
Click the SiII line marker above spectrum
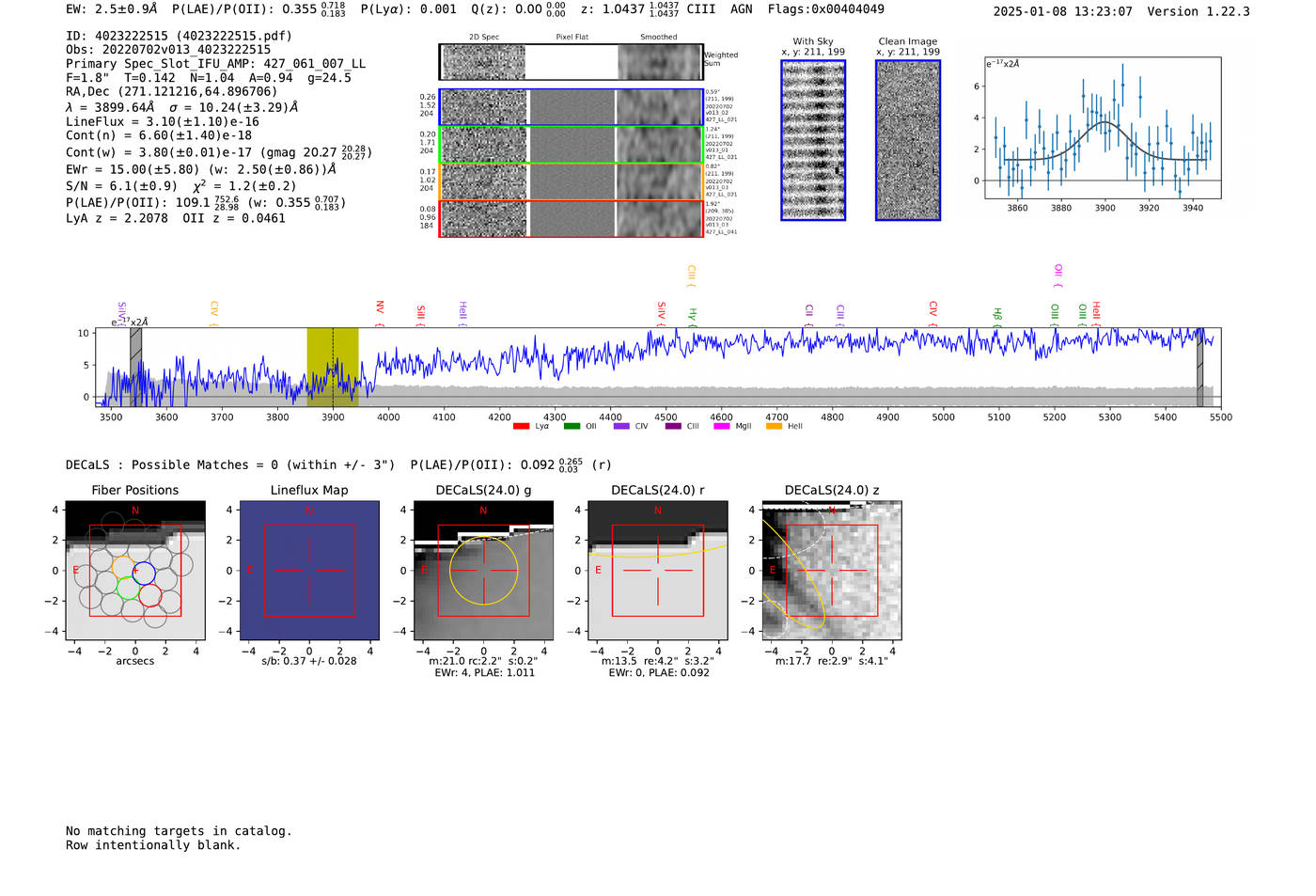point(420,315)
